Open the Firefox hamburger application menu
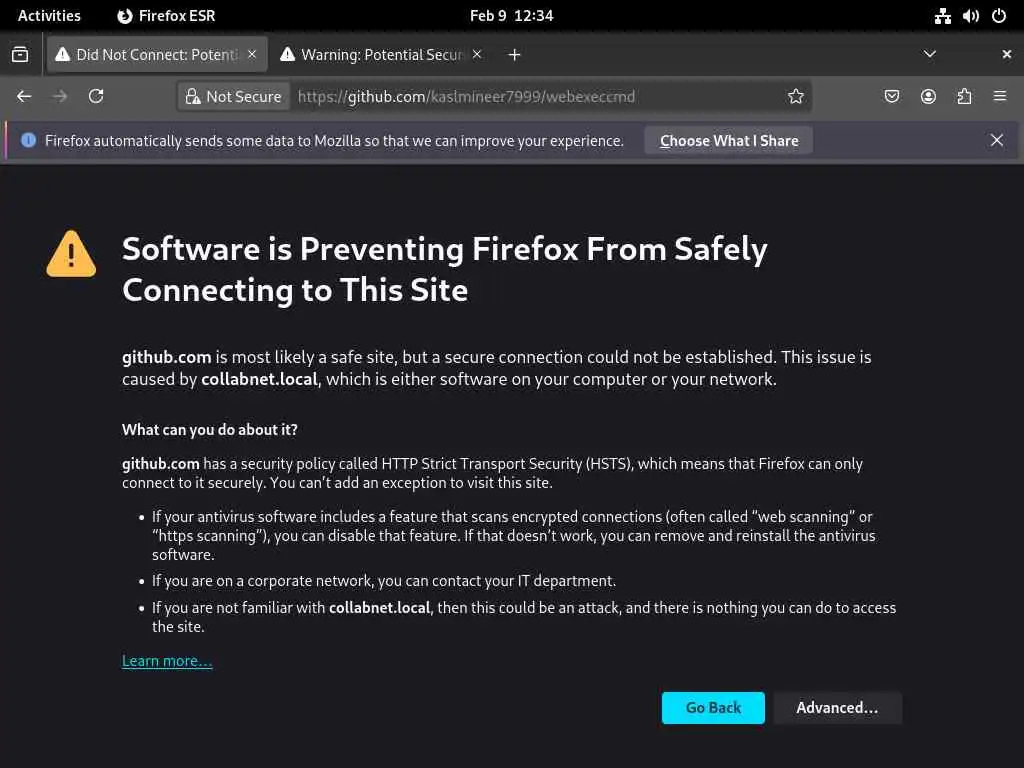1024x768 pixels. pyautogui.click(x=1000, y=97)
